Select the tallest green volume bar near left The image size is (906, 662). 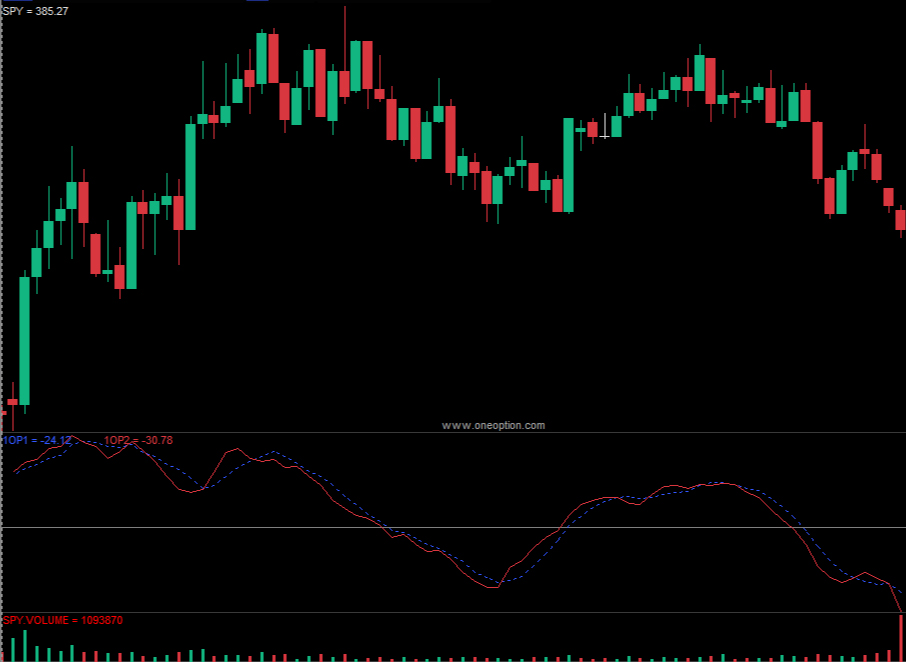(x=25, y=645)
